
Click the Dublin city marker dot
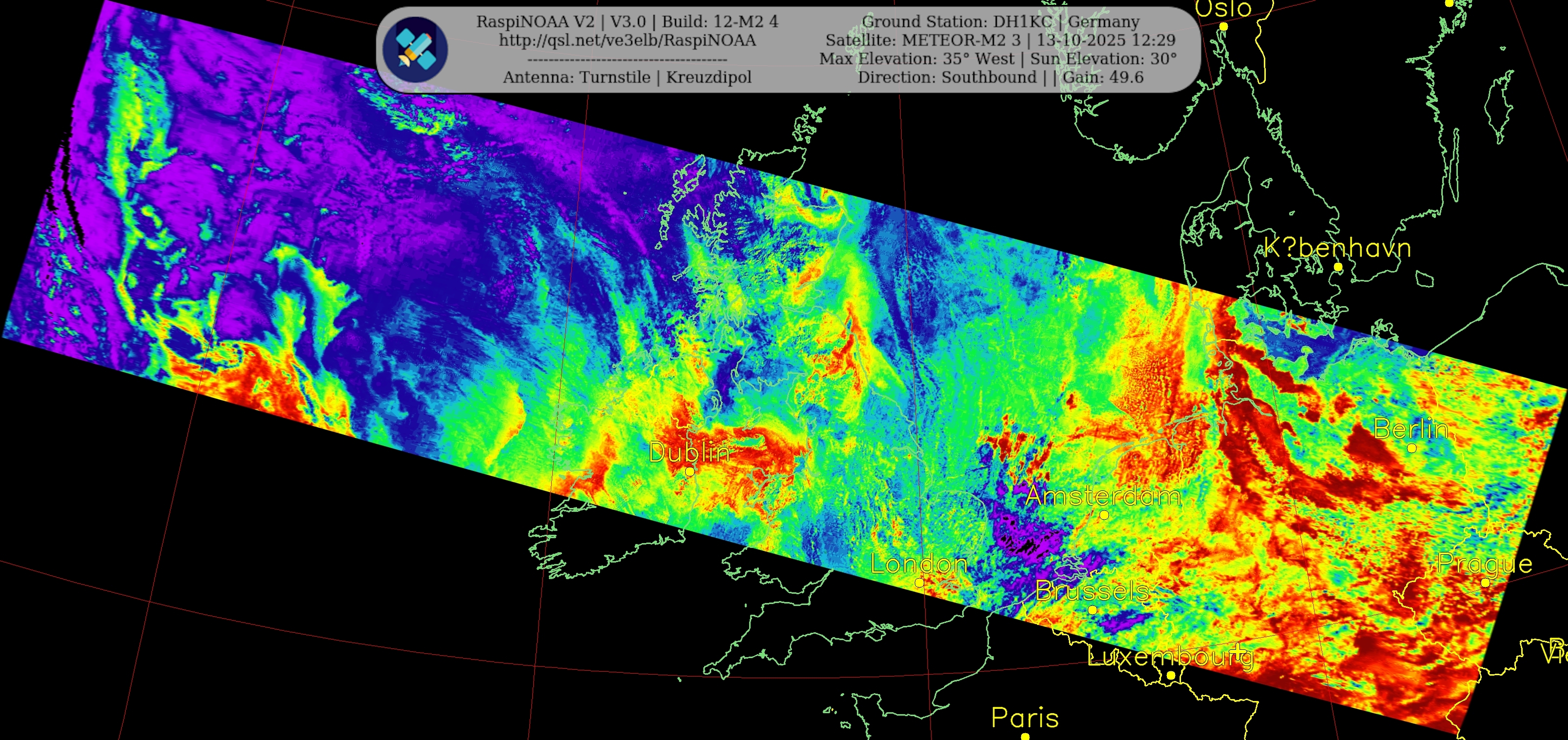[x=690, y=471]
